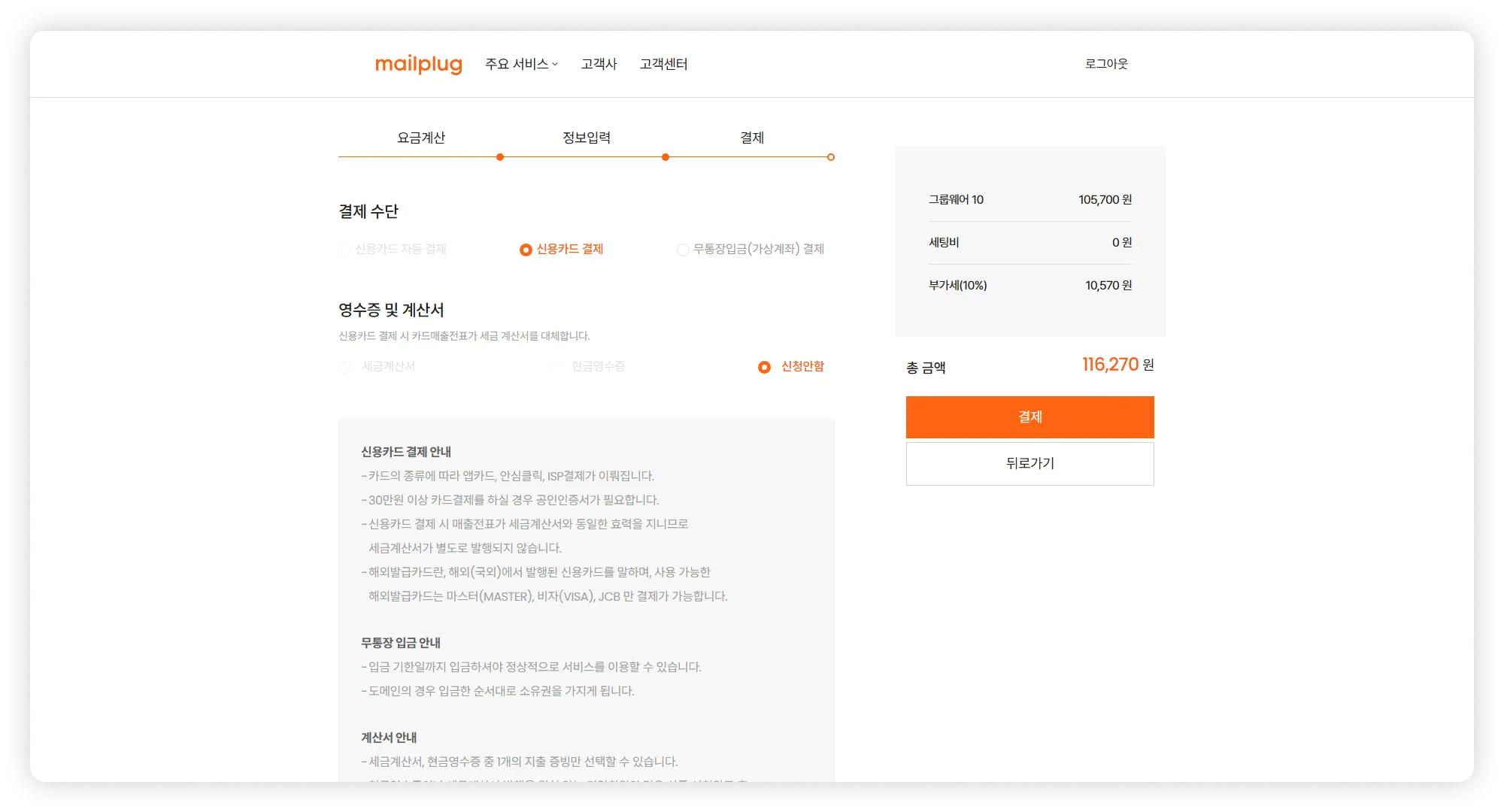Image resolution: width=1504 pixels, height=812 pixels.
Task: Select the 결제 step label
Action: [752, 138]
